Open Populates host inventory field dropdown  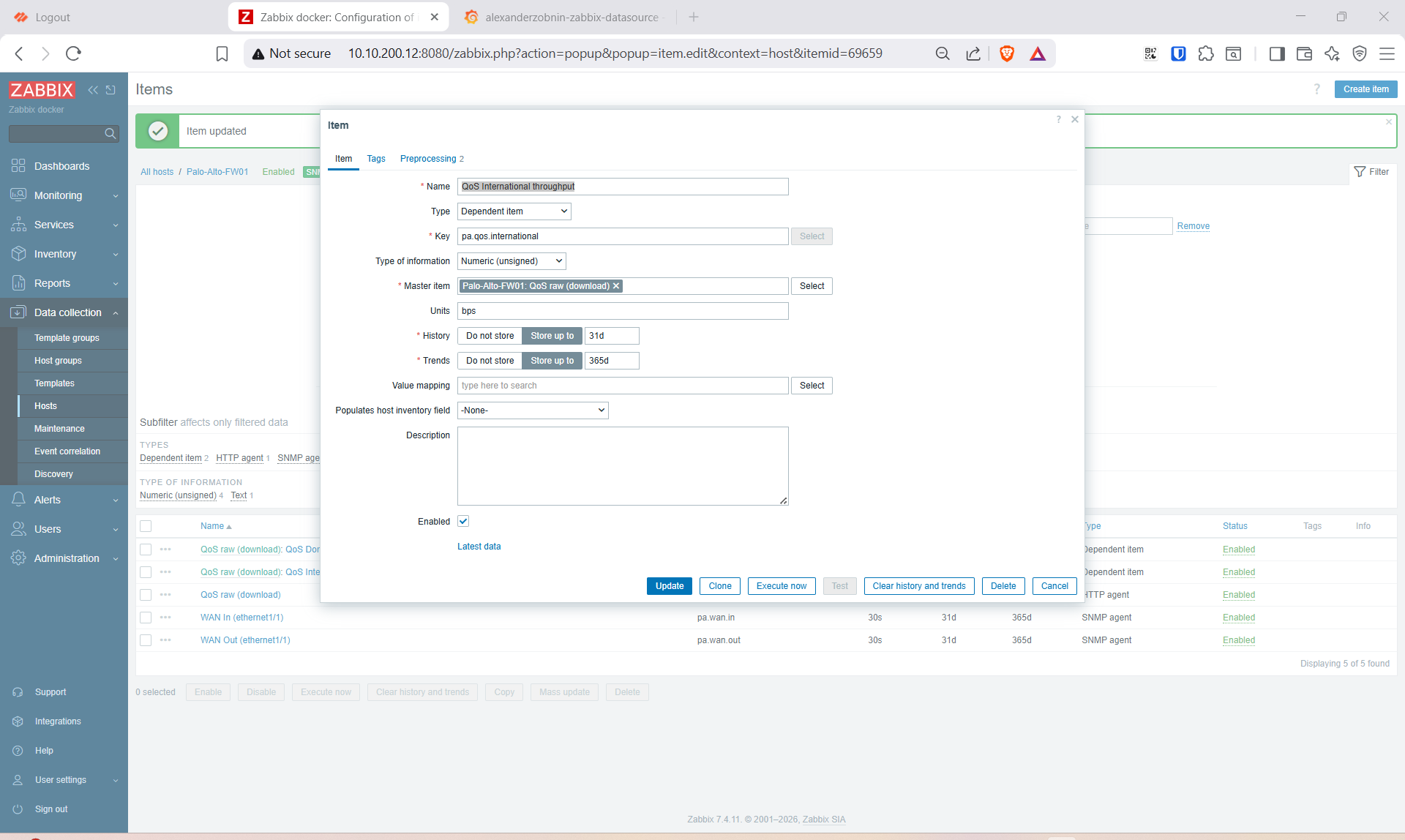point(533,410)
